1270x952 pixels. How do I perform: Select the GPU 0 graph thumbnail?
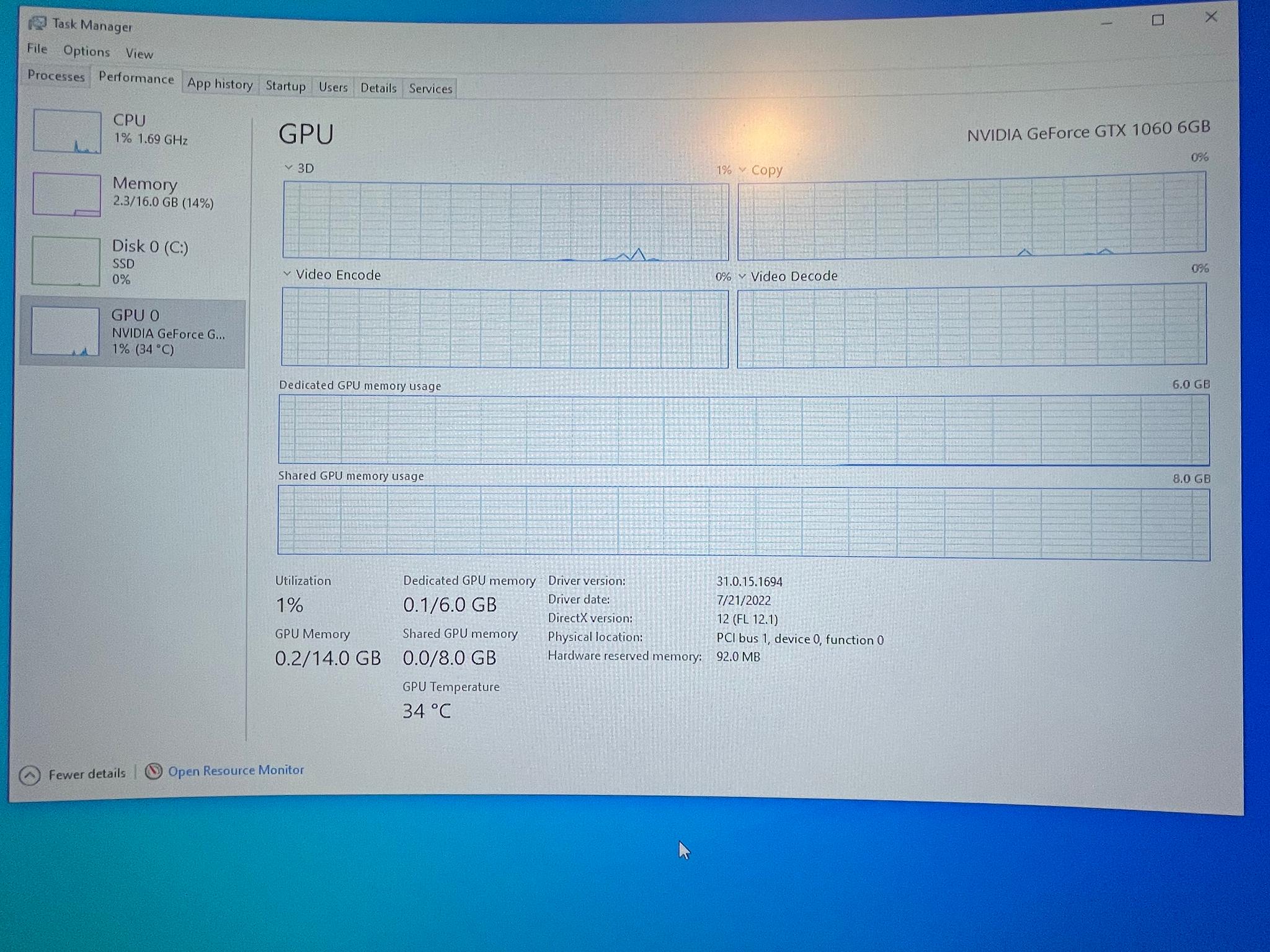[x=66, y=332]
